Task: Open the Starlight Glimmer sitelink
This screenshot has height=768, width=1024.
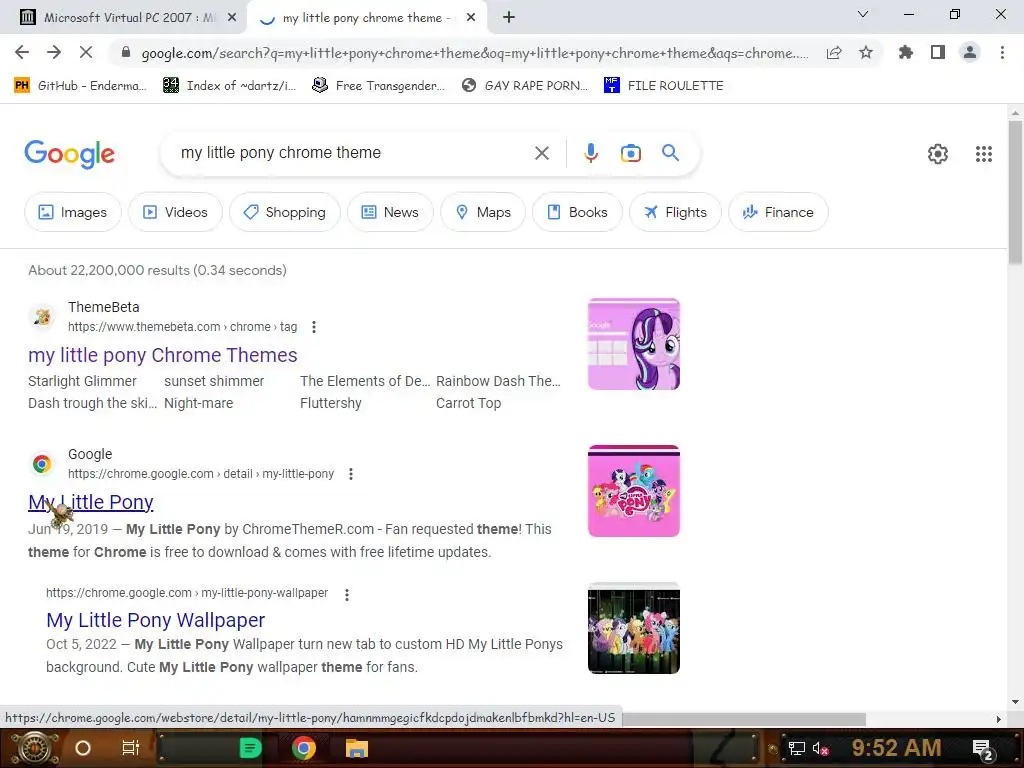Action: 82,381
